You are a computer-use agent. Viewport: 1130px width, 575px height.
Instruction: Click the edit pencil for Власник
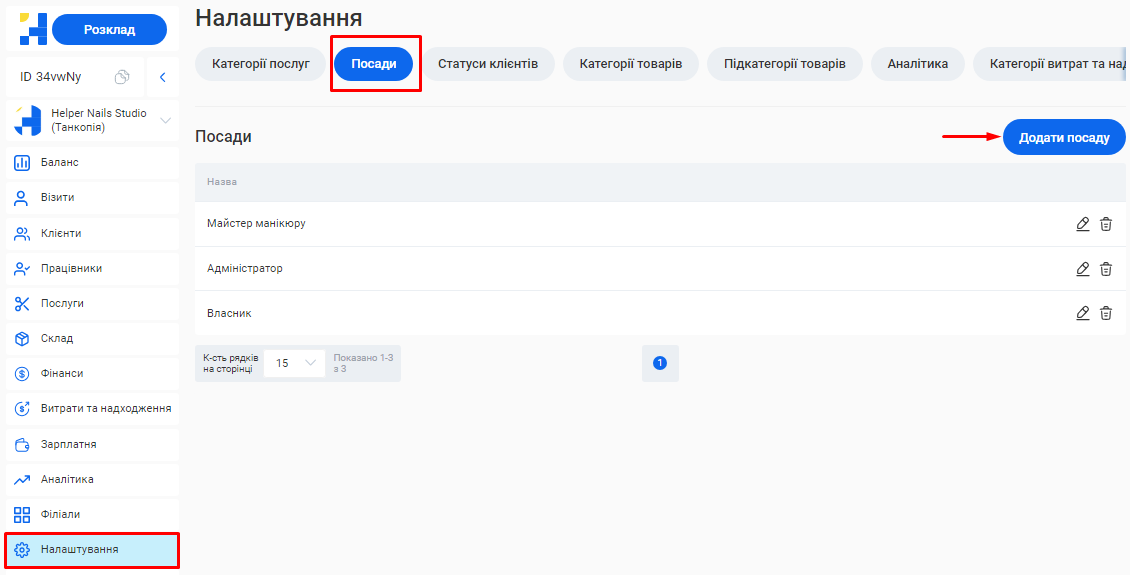coord(1082,313)
